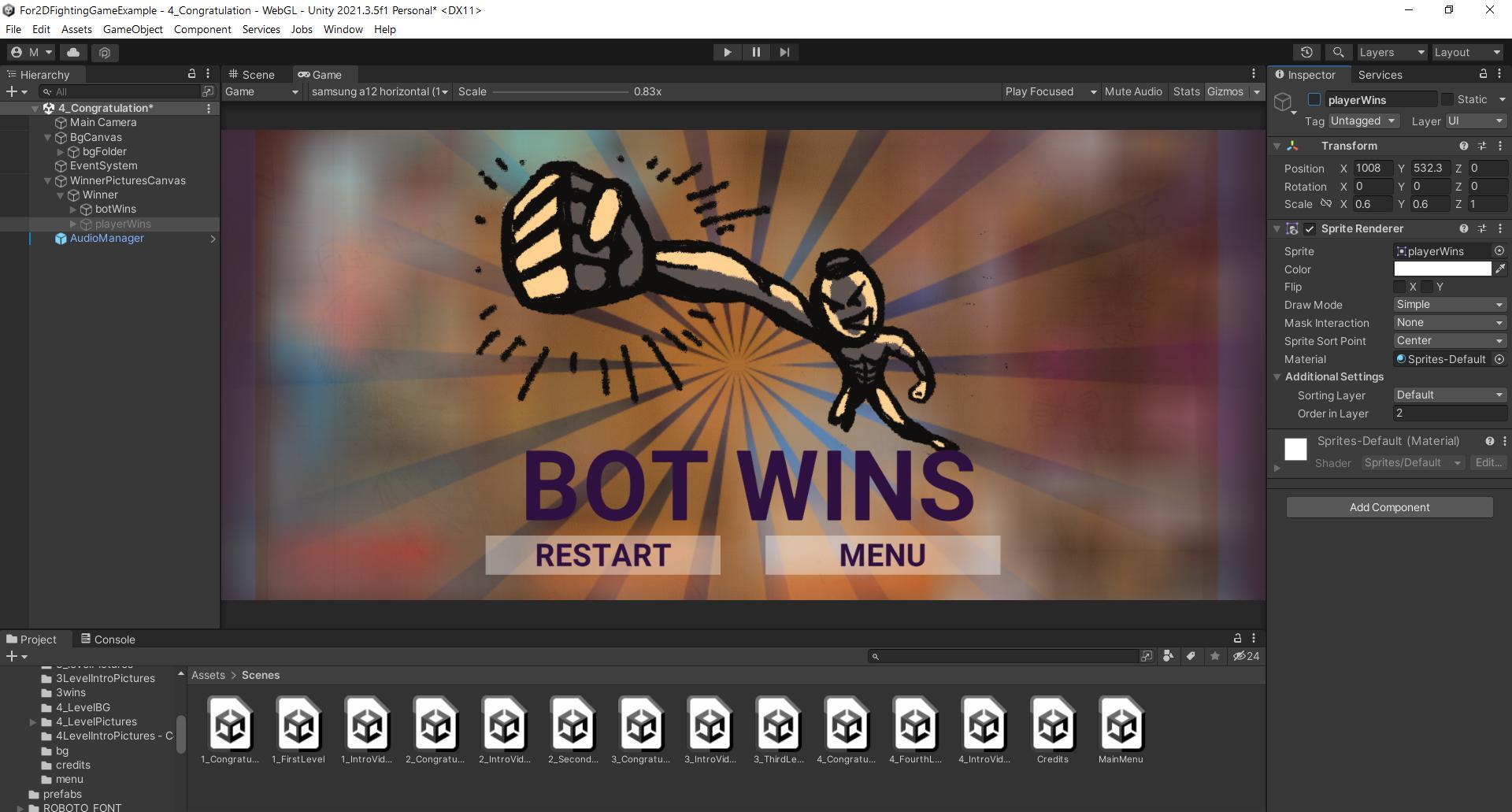1512x812 pixels.
Task: Lock the Inspector panel
Action: (x=1483, y=74)
